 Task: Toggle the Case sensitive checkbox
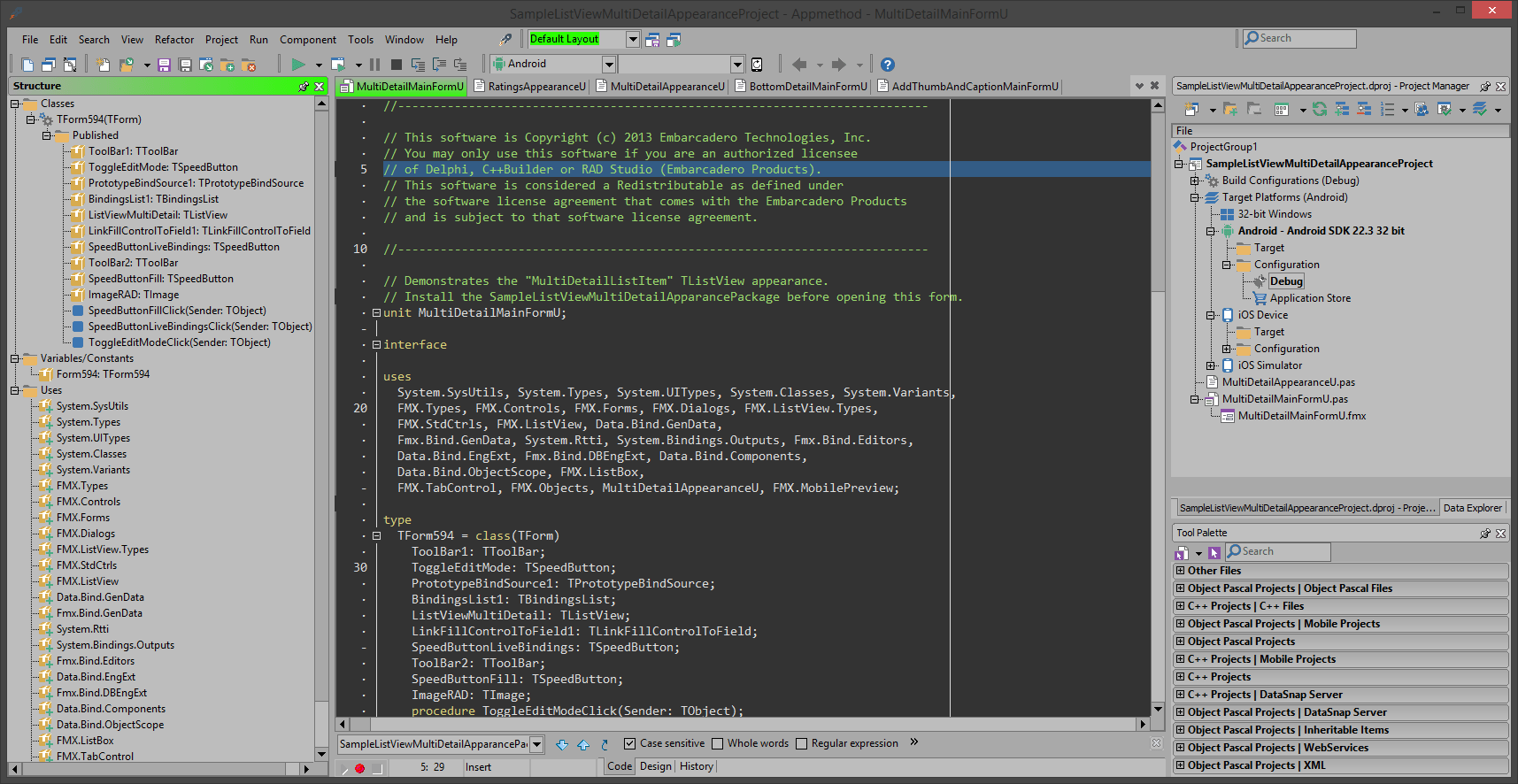click(629, 743)
